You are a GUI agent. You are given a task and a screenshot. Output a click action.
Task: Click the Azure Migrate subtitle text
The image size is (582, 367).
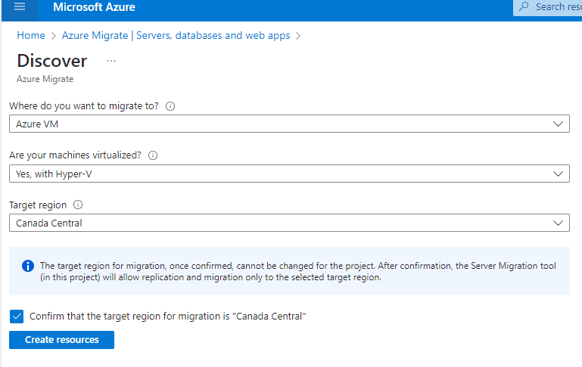[x=45, y=79]
